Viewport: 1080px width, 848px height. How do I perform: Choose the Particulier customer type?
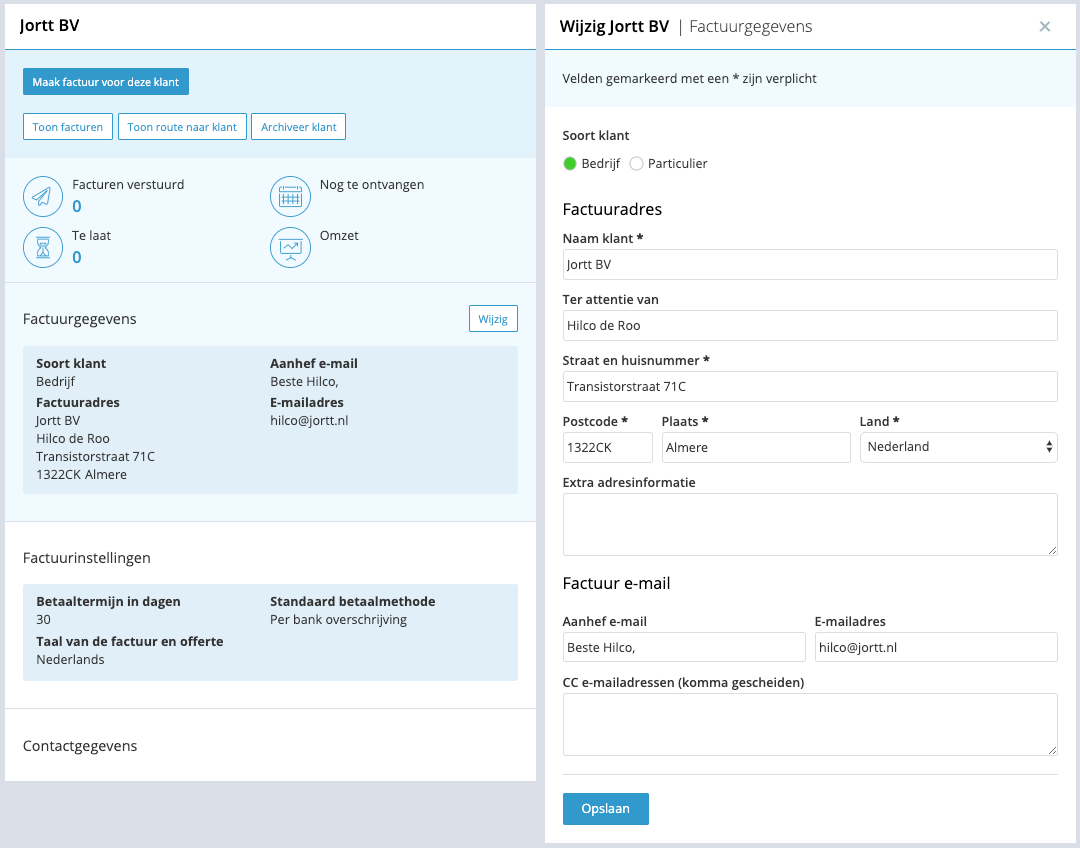coord(636,164)
